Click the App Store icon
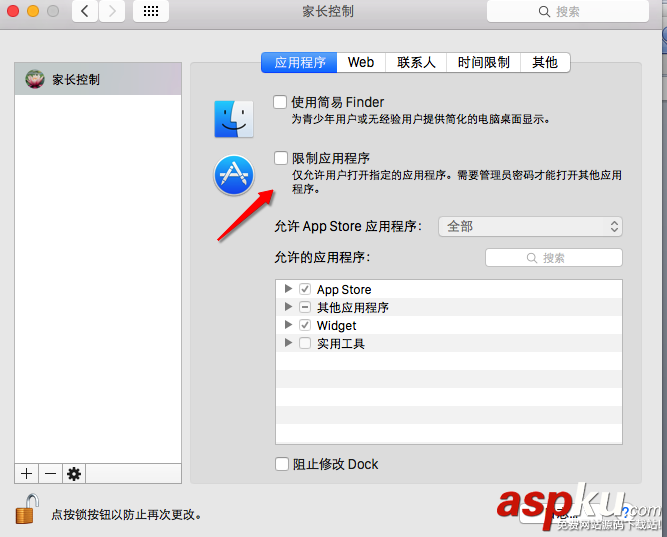The image size is (667, 537). 234,175
